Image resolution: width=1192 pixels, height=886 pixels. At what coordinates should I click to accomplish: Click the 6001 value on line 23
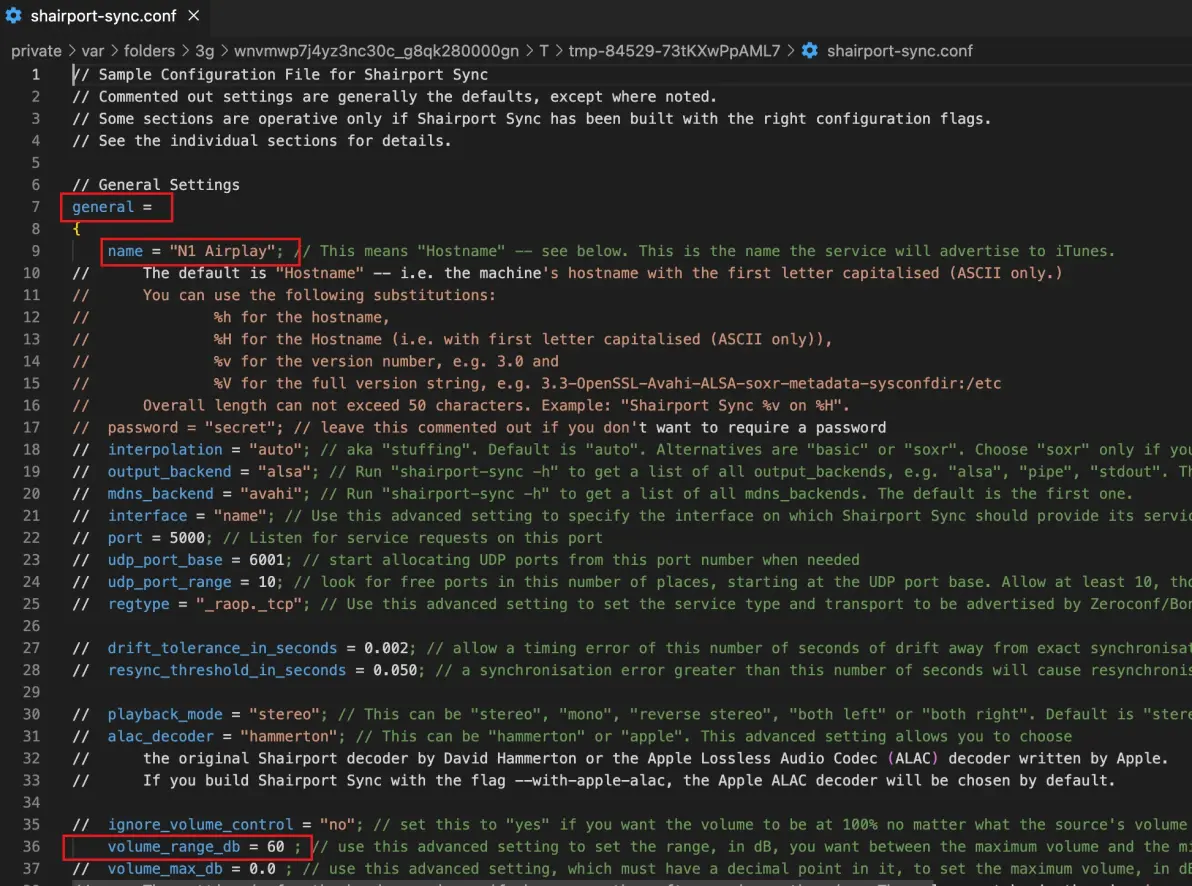click(266, 560)
